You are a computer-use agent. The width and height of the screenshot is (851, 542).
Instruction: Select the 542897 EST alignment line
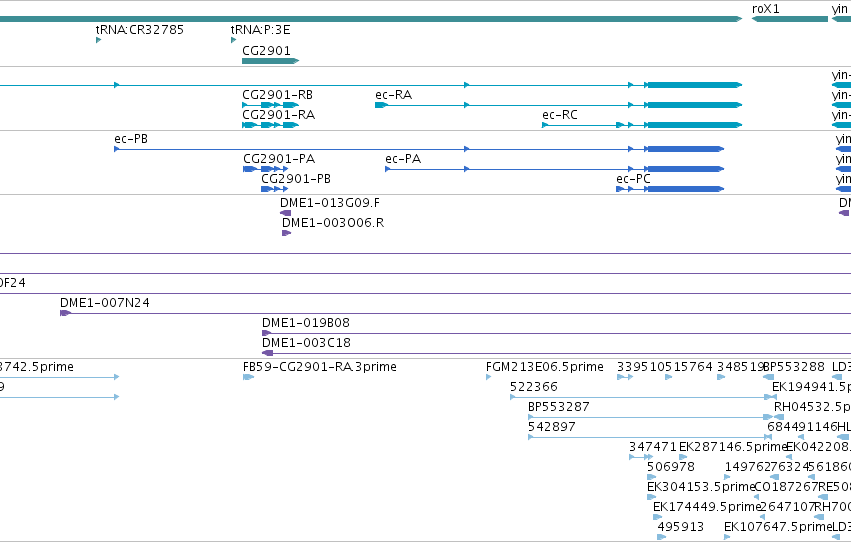[x=650, y=437]
